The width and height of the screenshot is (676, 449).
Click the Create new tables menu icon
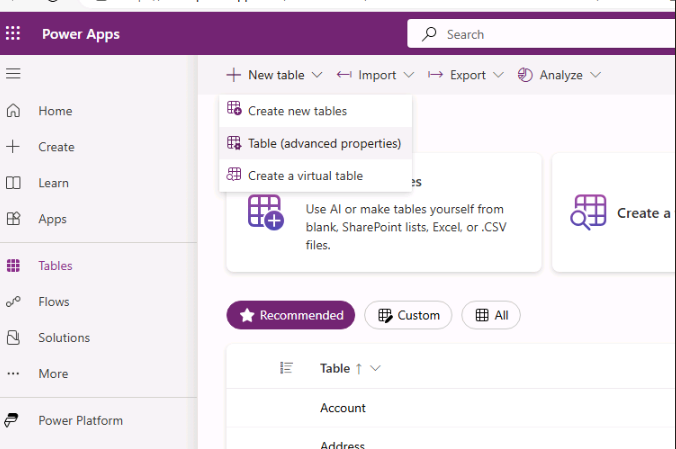[234, 108]
